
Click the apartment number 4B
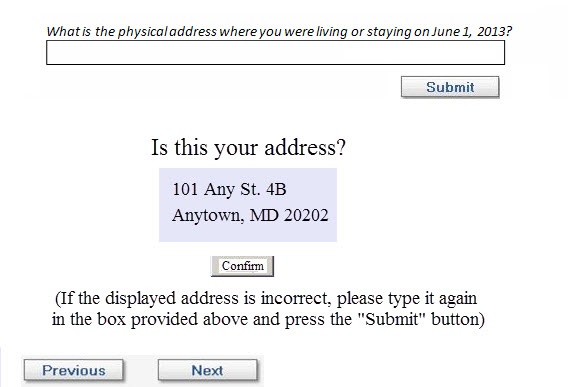(276, 189)
